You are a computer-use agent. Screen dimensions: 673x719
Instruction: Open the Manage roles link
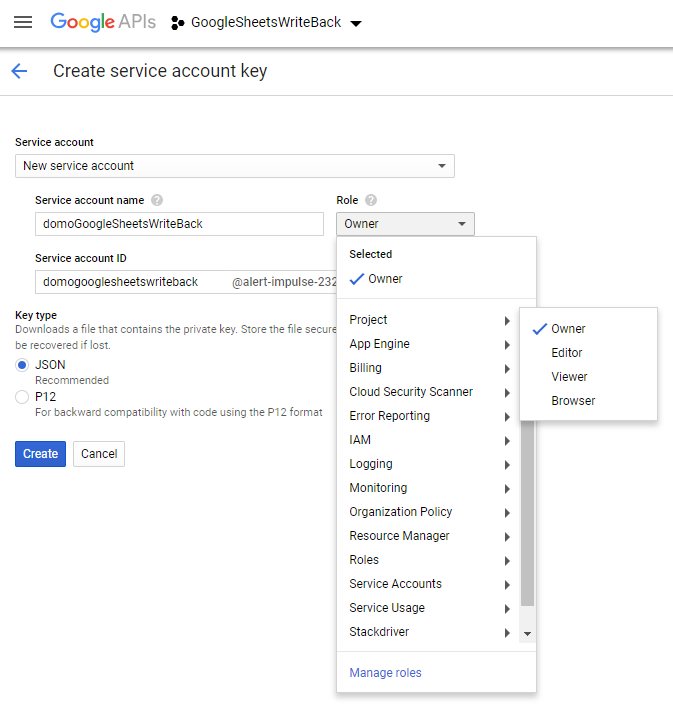385,673
